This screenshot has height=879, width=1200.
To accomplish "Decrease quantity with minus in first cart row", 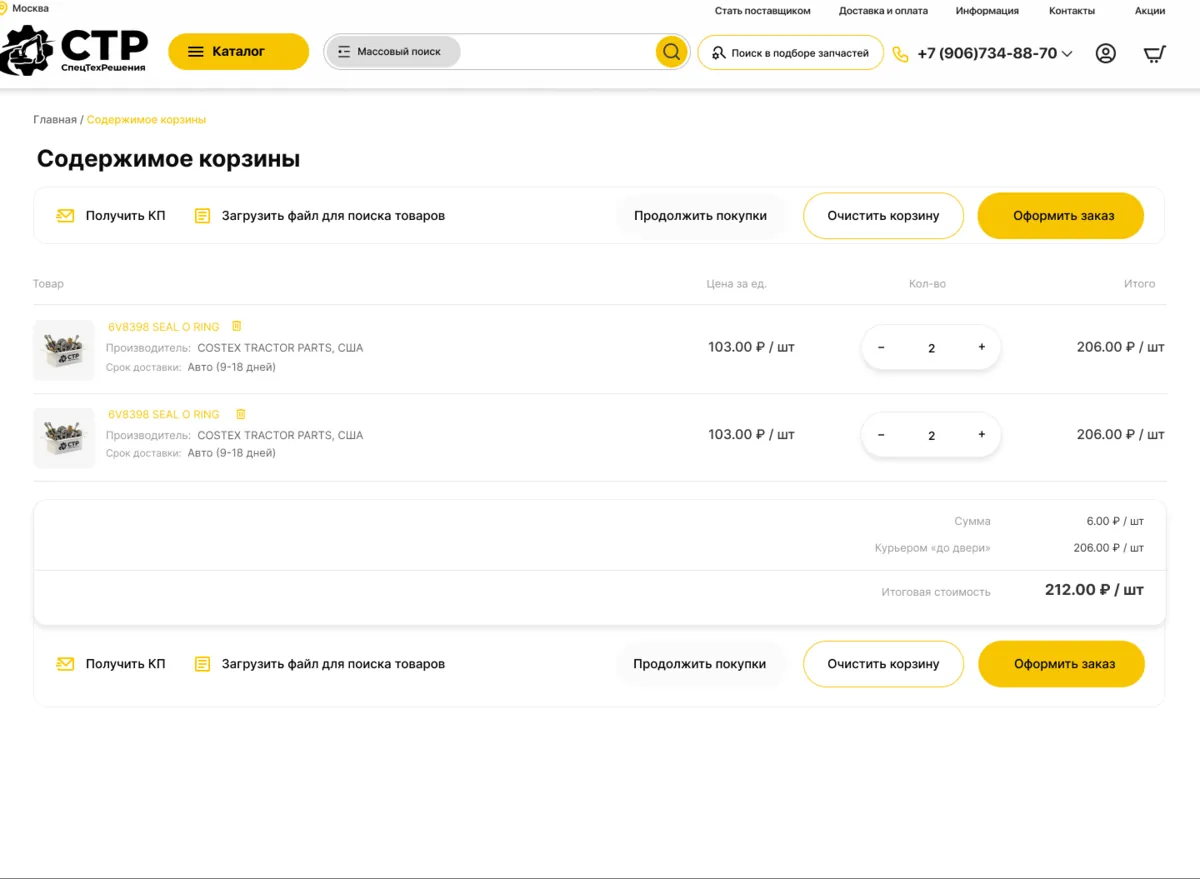I will coord(881,347).
